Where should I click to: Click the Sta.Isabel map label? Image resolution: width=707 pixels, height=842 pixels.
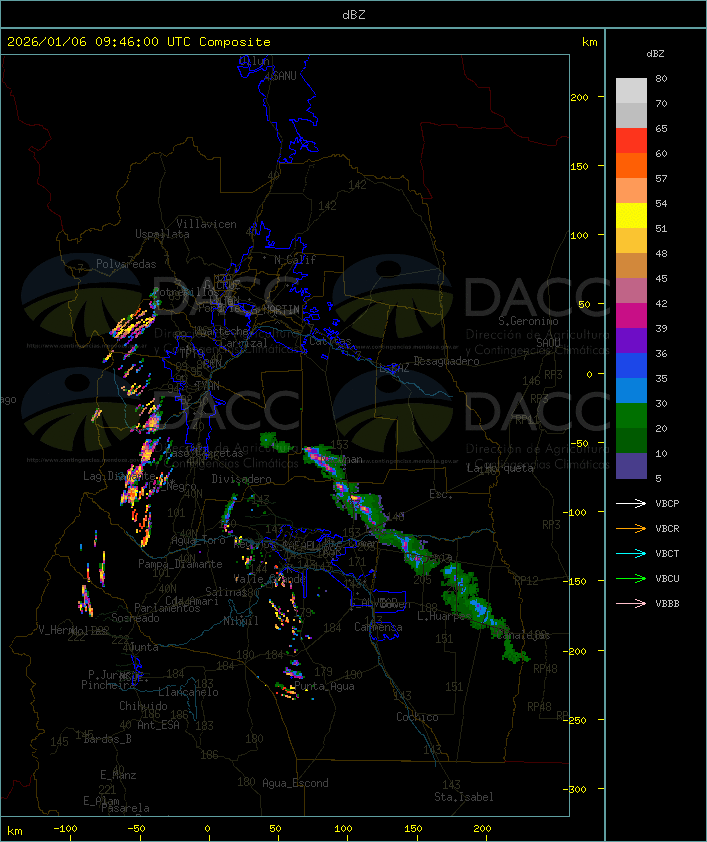pos(464,797)
